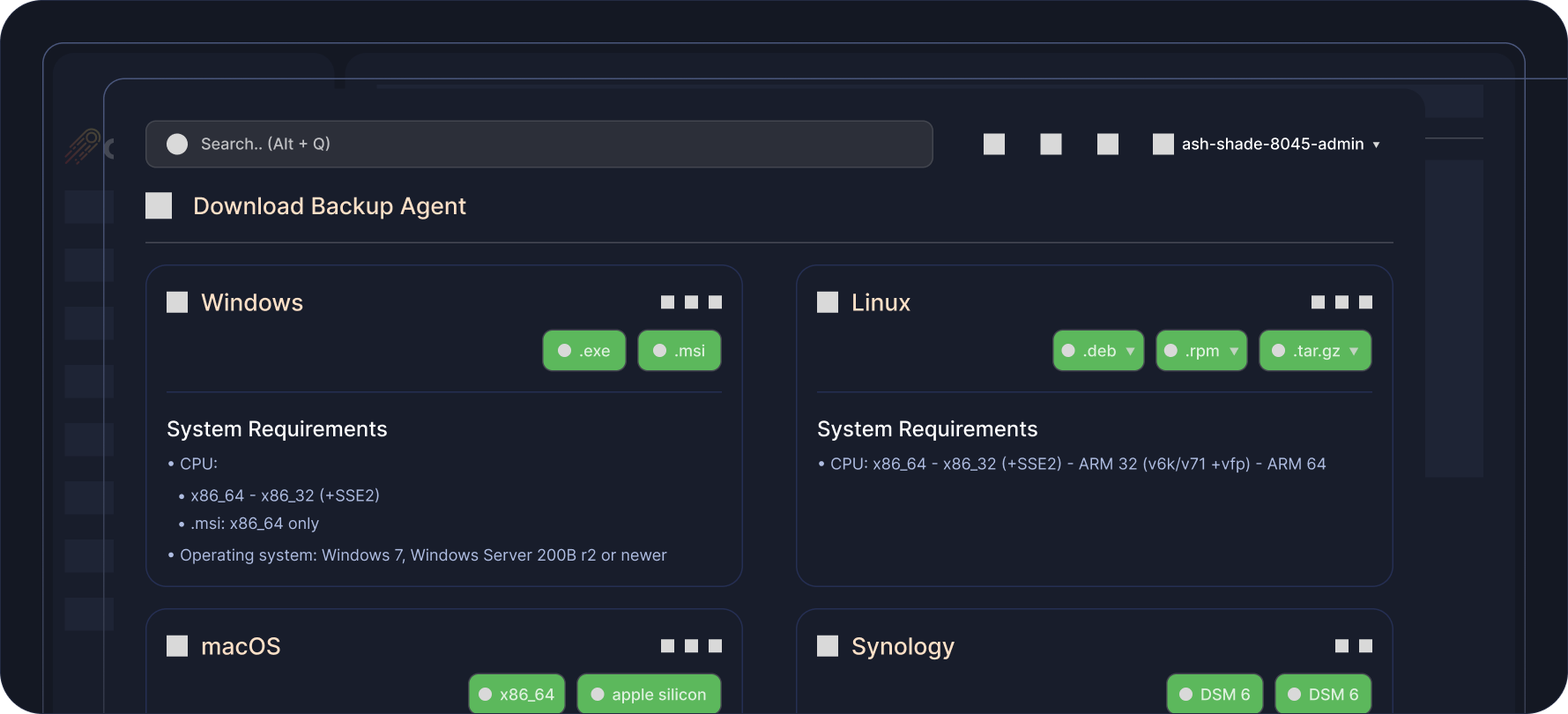Download the macOS x86_64 build
Image resolution: width=1568 pixels, height=714 pixels.
tap(517, 695)
